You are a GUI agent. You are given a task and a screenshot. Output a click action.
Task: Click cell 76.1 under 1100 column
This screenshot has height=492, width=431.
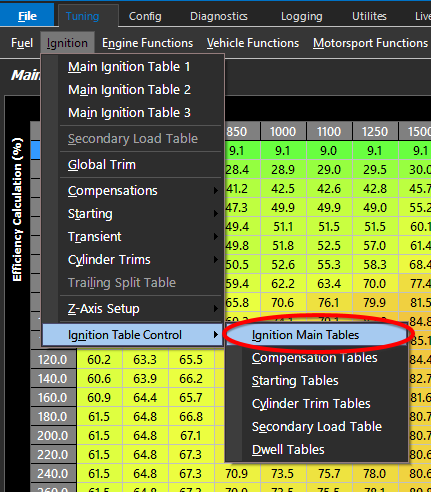pyautogui.click(x=329, y=303)
